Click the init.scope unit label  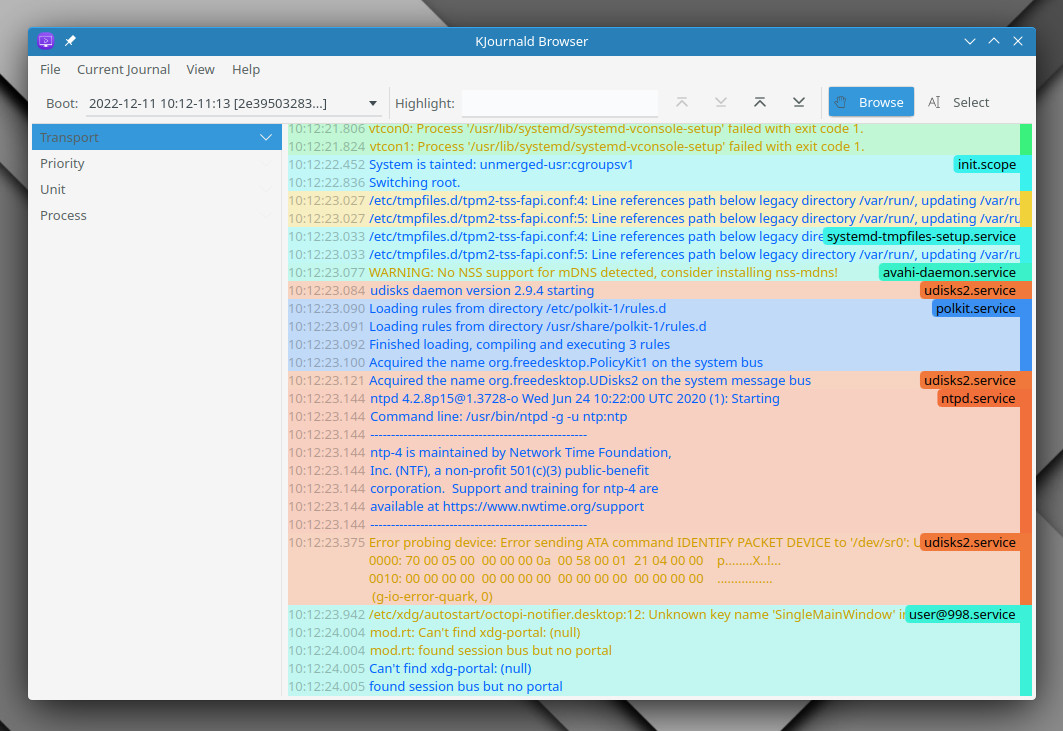[x=986, y=164]
